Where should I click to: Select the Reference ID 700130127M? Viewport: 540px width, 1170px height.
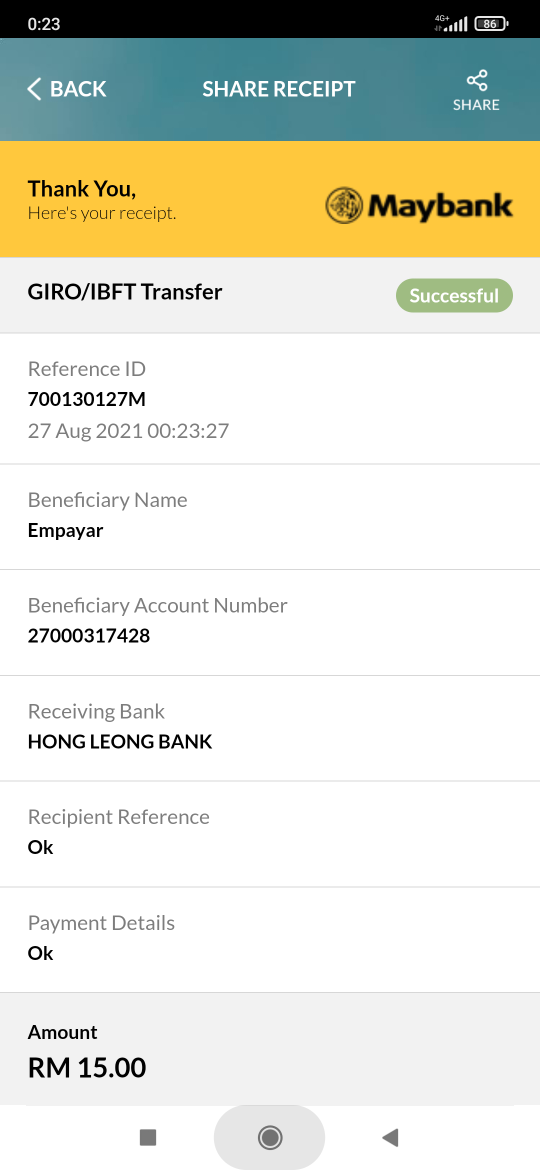87,399
